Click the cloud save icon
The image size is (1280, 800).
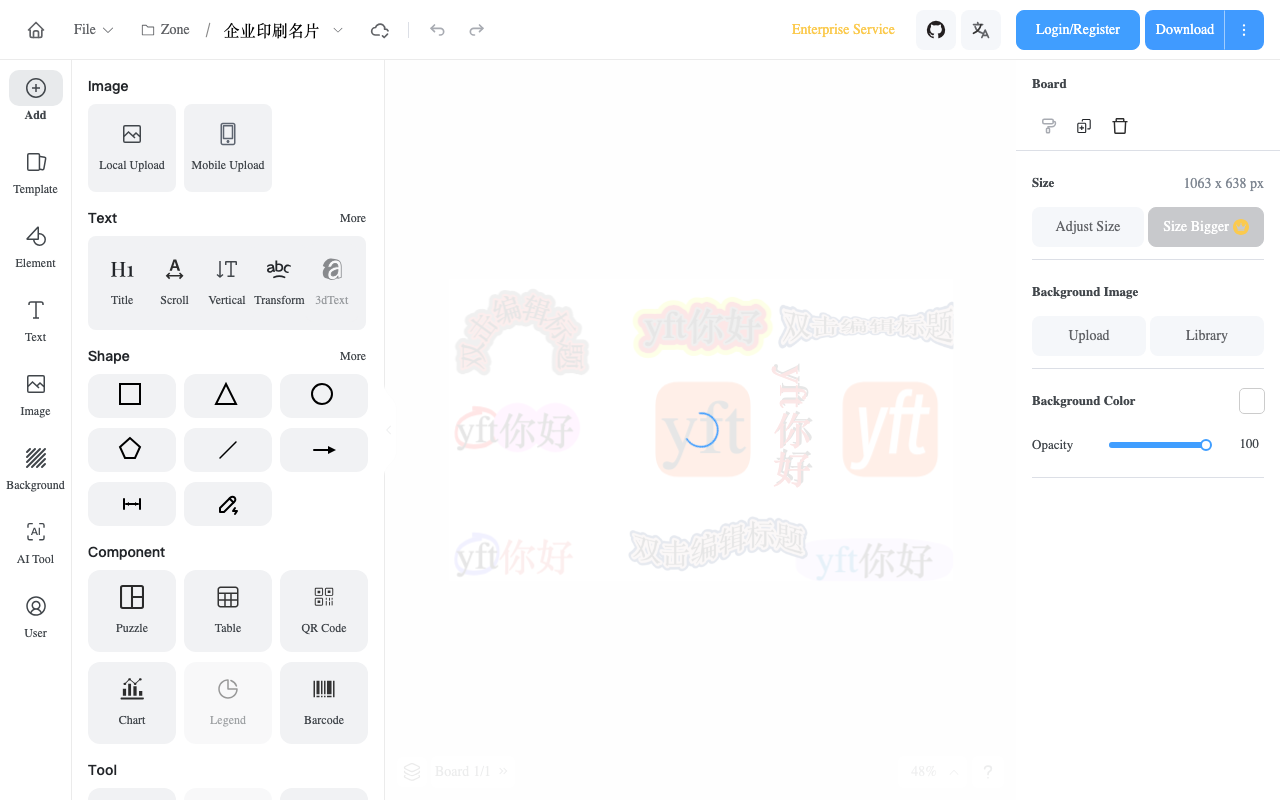[x=380, y=30]
